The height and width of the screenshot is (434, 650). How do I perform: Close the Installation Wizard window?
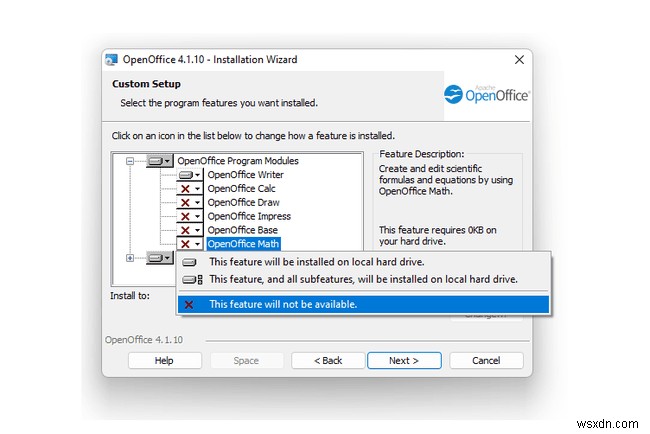[519, 60]
